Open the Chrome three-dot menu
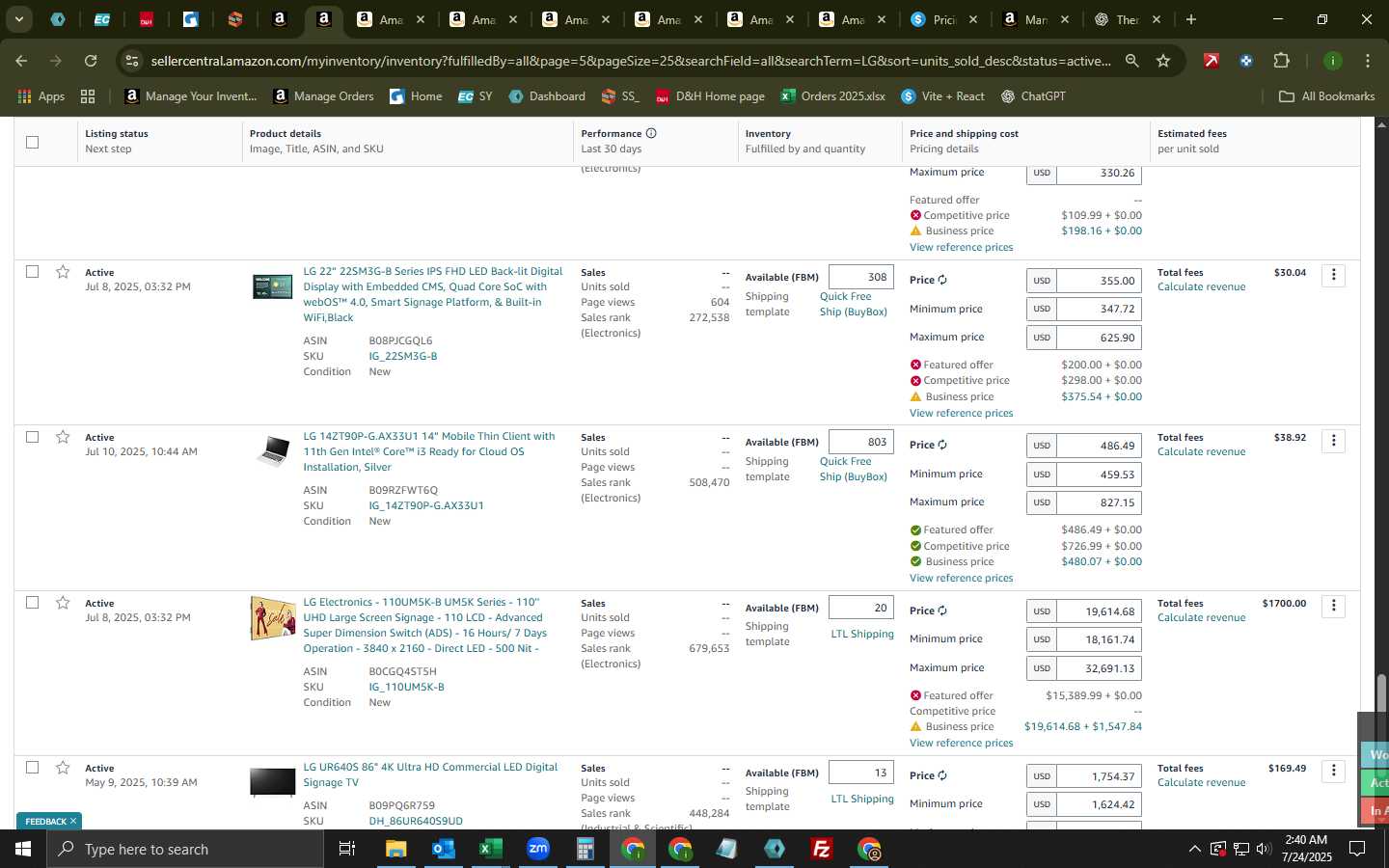The width and height of the screenshot is (1389, 868). [x=1368, y=61]
